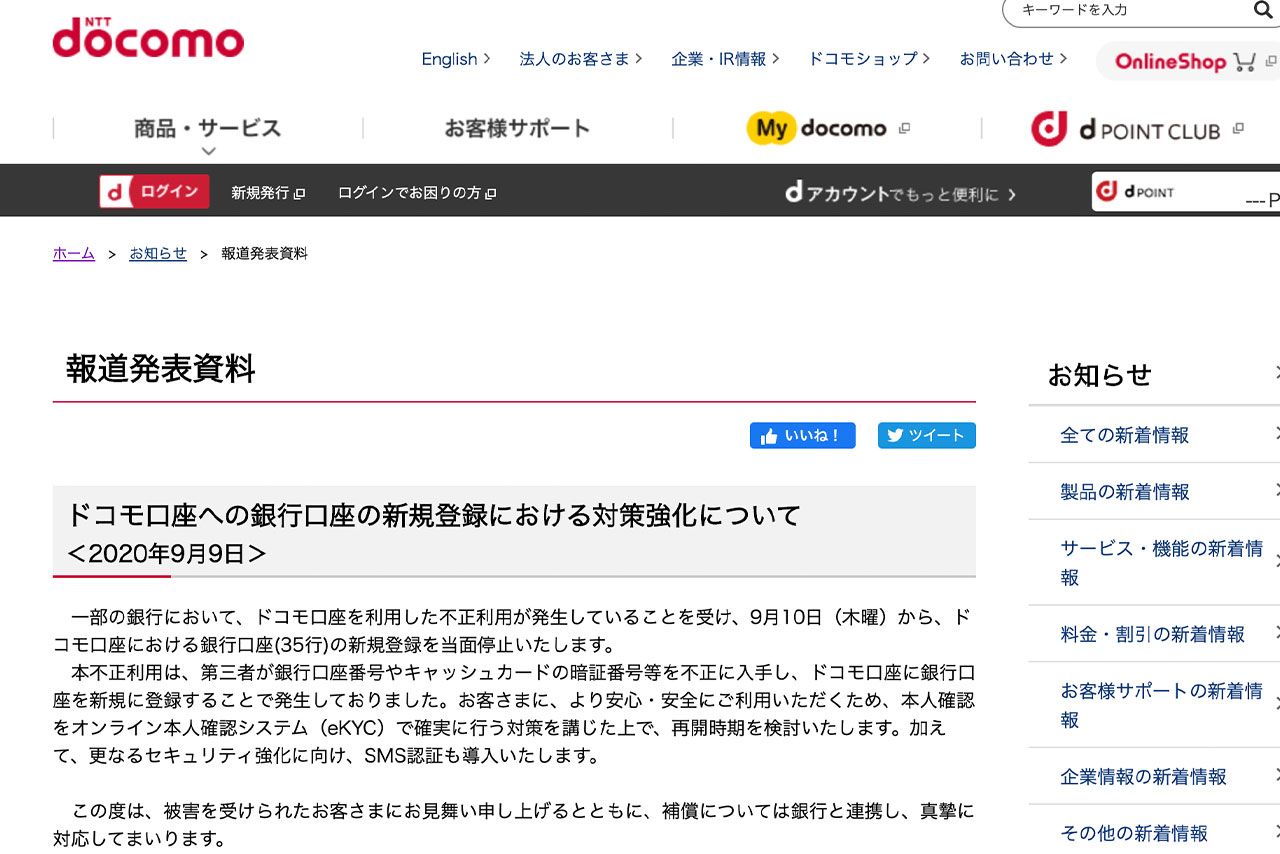Expand the 商品・サービス menu chevron

(209, 151)
